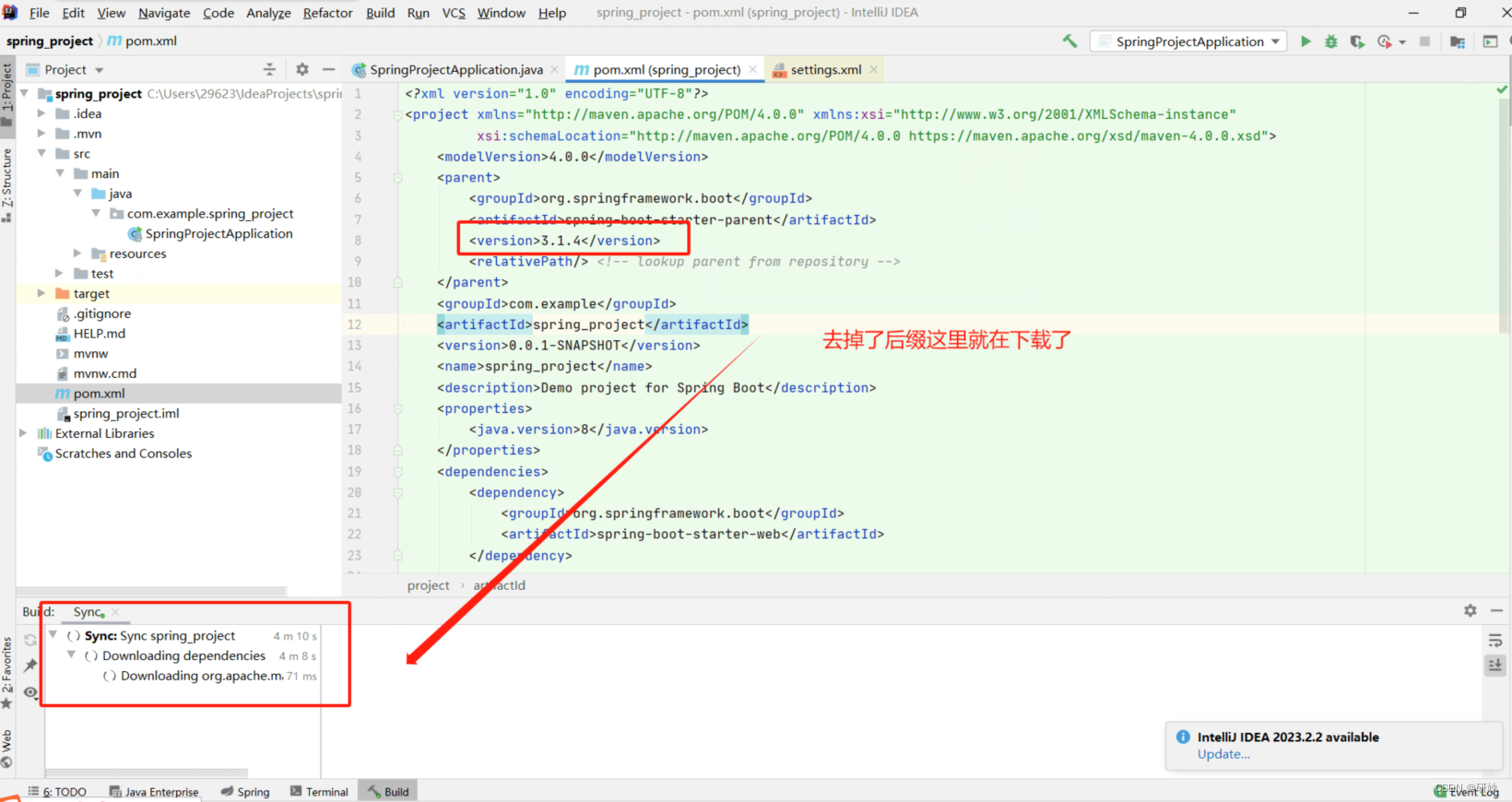Viewport: 1512px width, 802px height.
Task: Close the settings.xml editor tab
Action: tap(873, 69)
